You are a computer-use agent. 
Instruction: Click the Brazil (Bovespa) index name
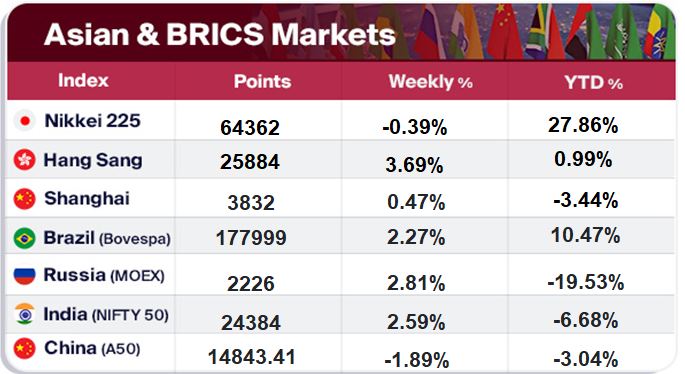(x=107, y=238)
